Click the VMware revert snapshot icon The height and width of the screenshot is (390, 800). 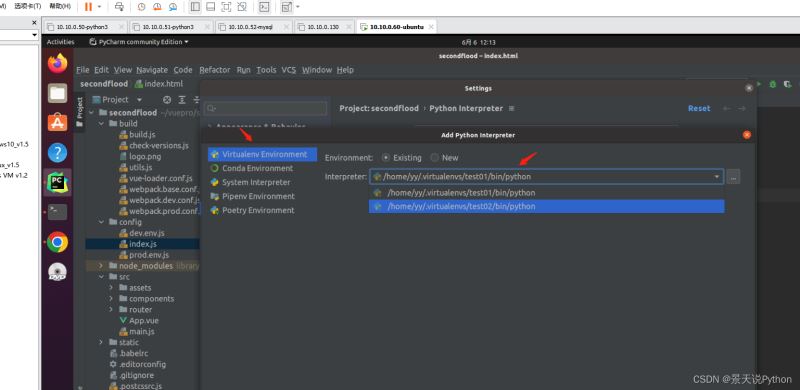157,7
